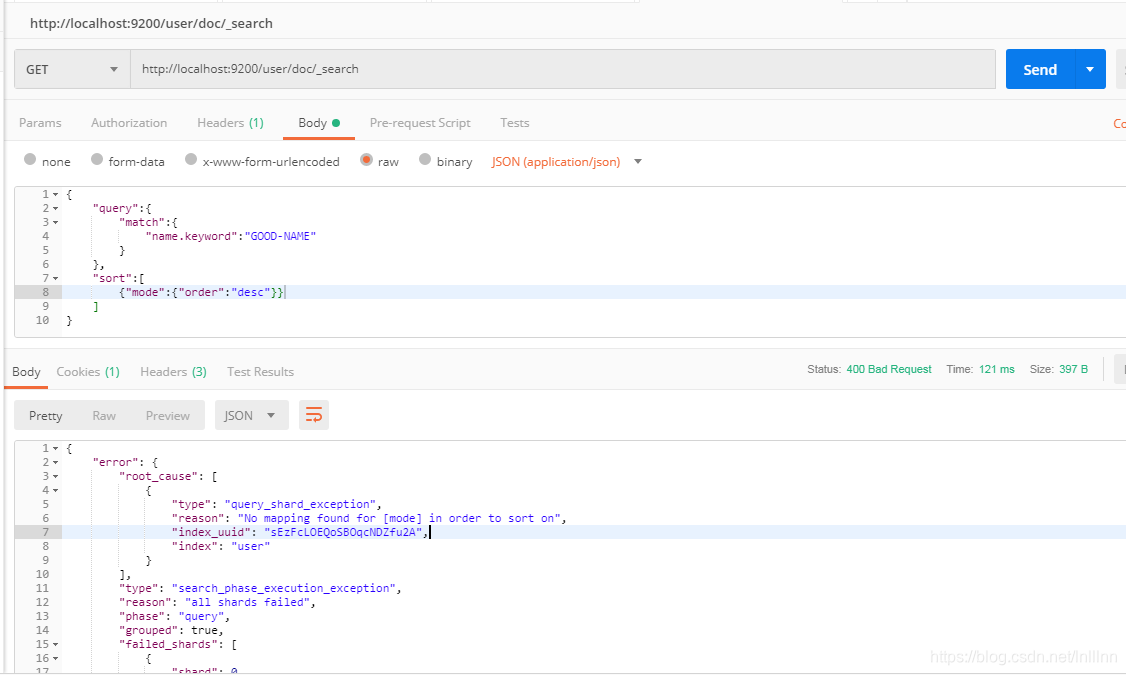Collapse the "failed_shards" fold arrow
Viewport: 1126px width, 675px height.
pos(55,645)
